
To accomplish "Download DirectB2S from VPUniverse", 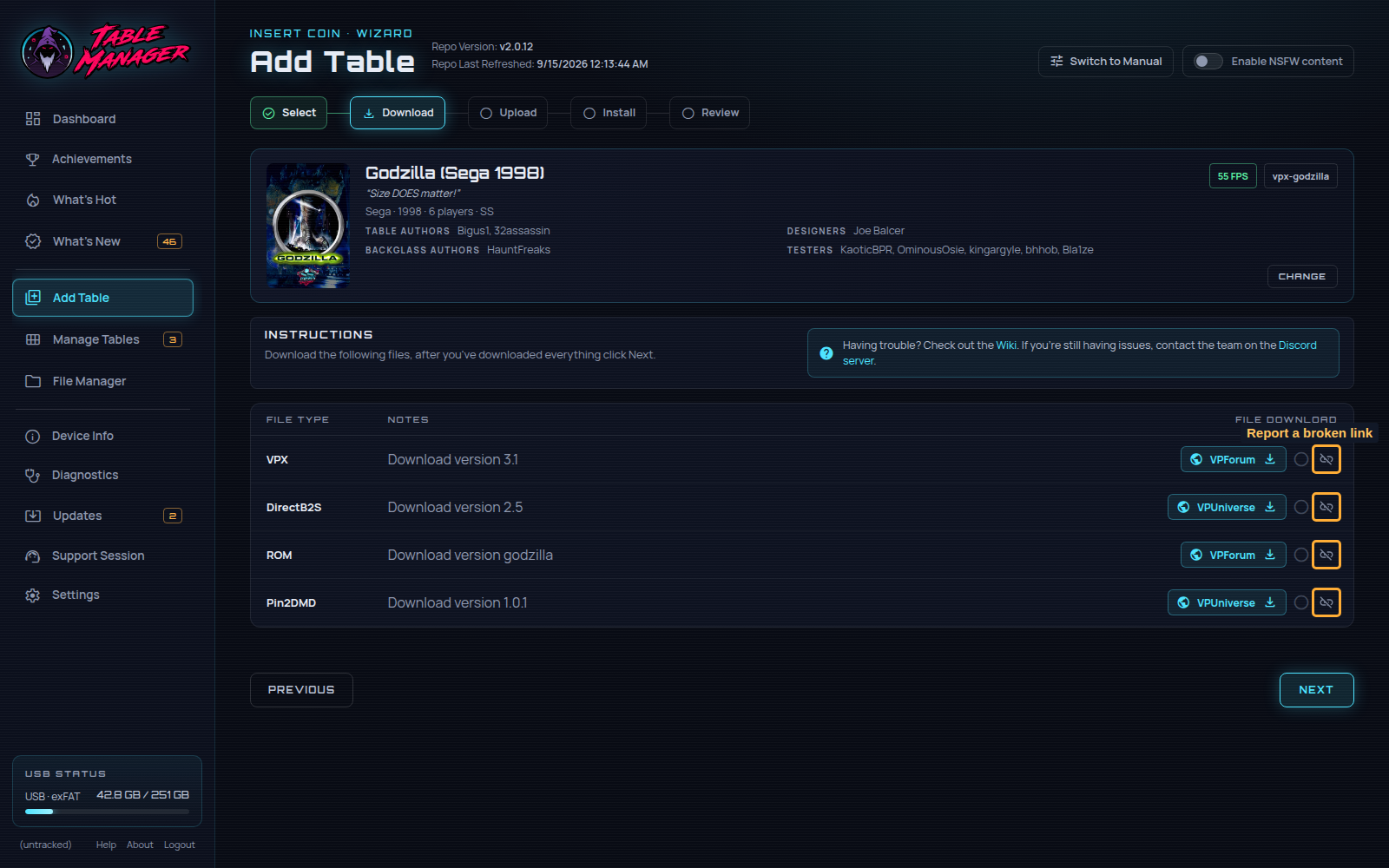I will click(x=1227, y=507).
